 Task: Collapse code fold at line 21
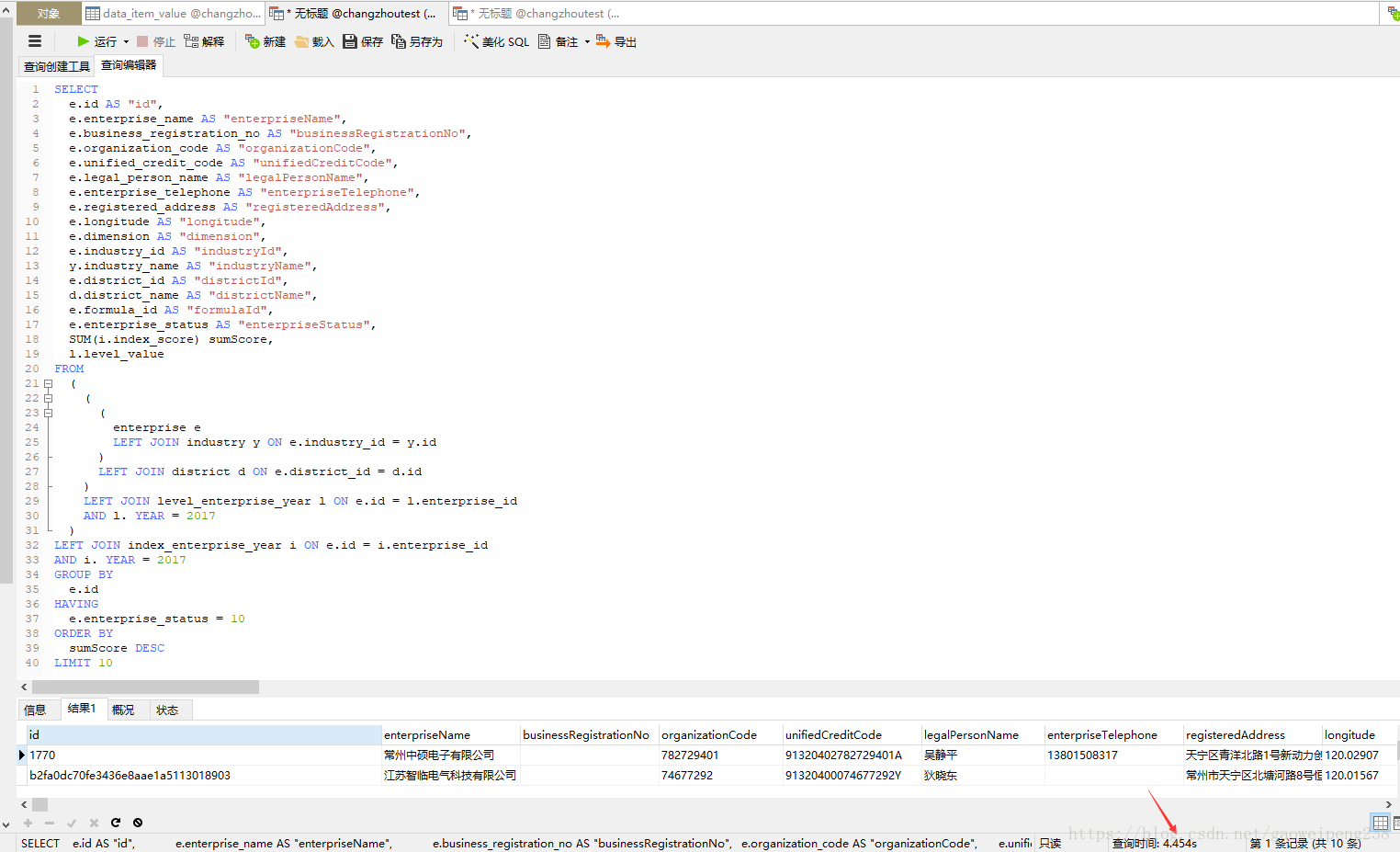(48, 383)
